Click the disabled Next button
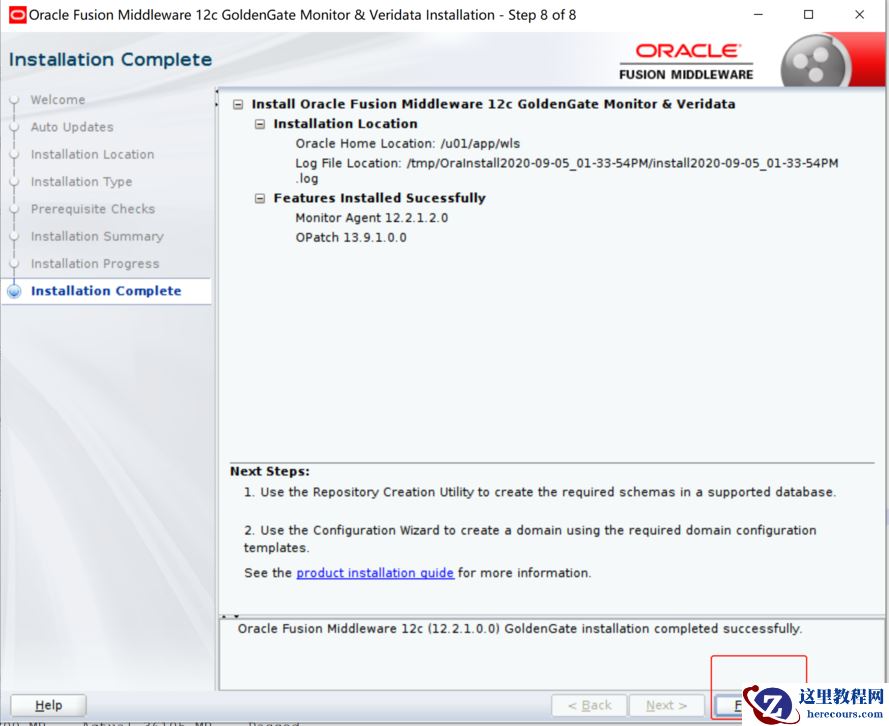Viewport: 889px width, 726px height. [x=666, y=706]
